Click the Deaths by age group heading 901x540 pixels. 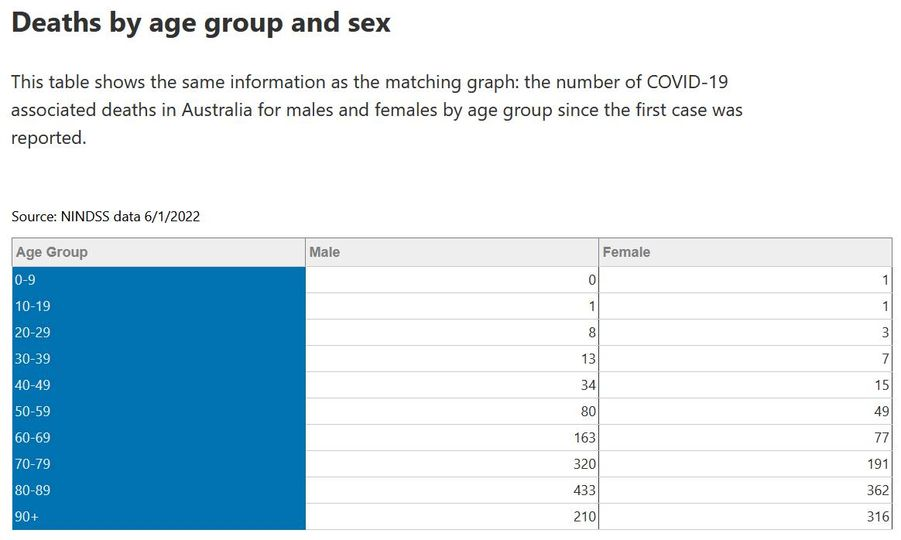click(x=201, y=24)
